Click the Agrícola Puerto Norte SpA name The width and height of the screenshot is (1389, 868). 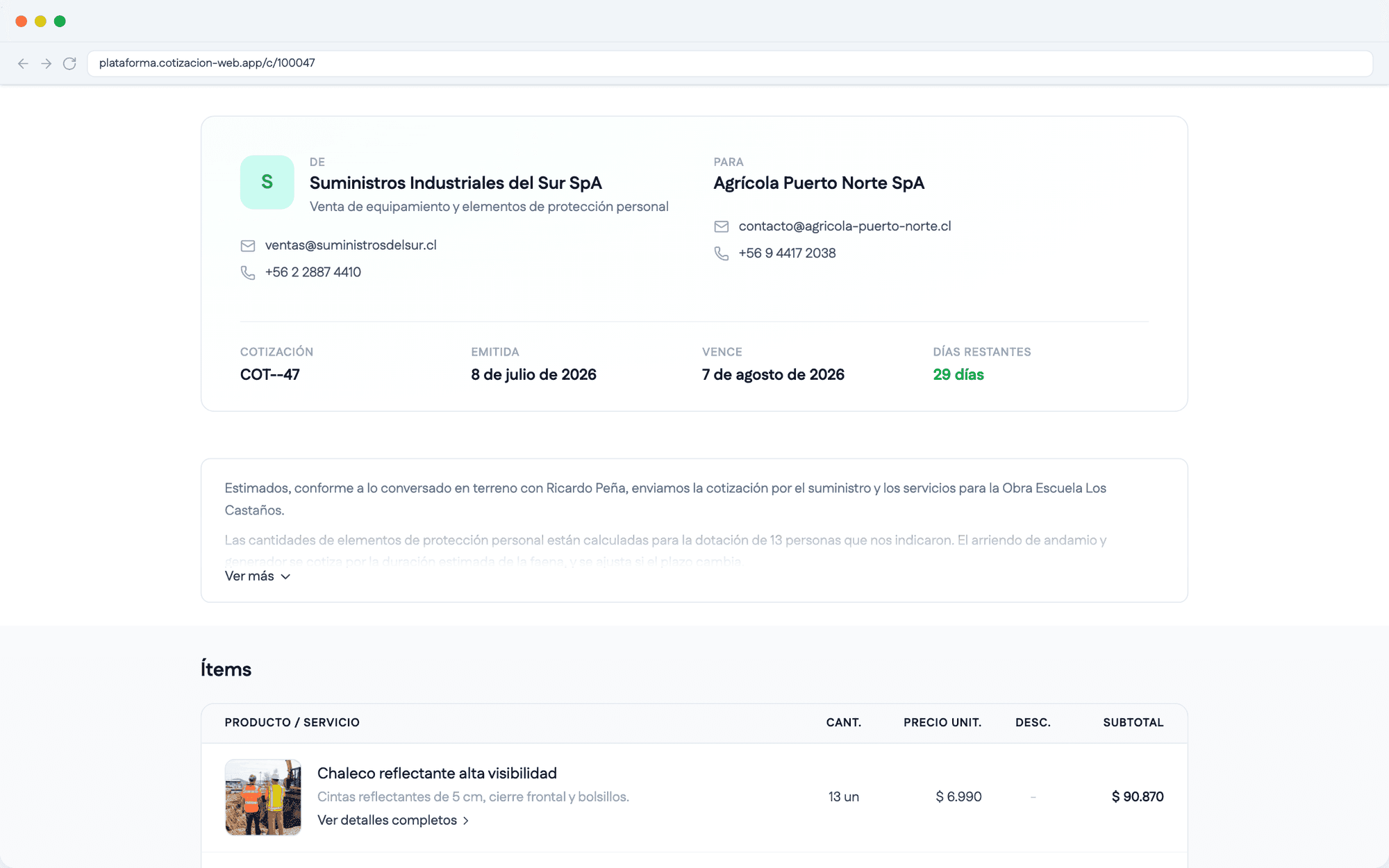tap(819, 183)
